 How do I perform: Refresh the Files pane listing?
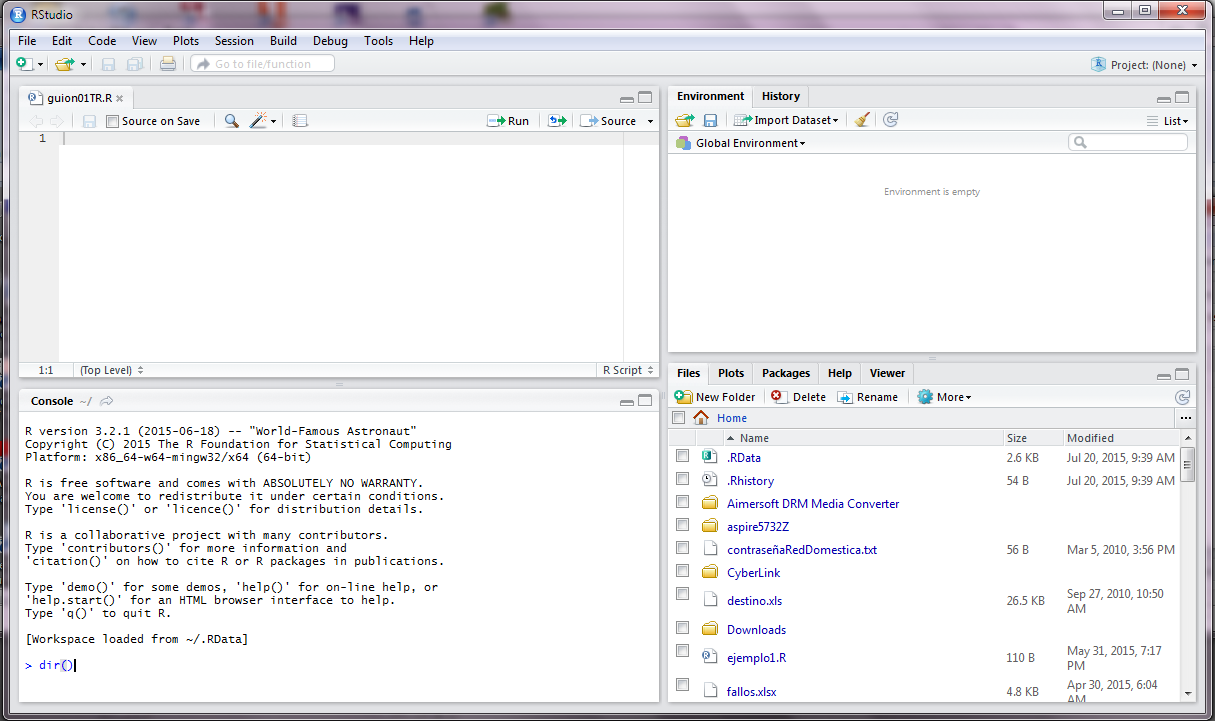[x=1183, y=397]
